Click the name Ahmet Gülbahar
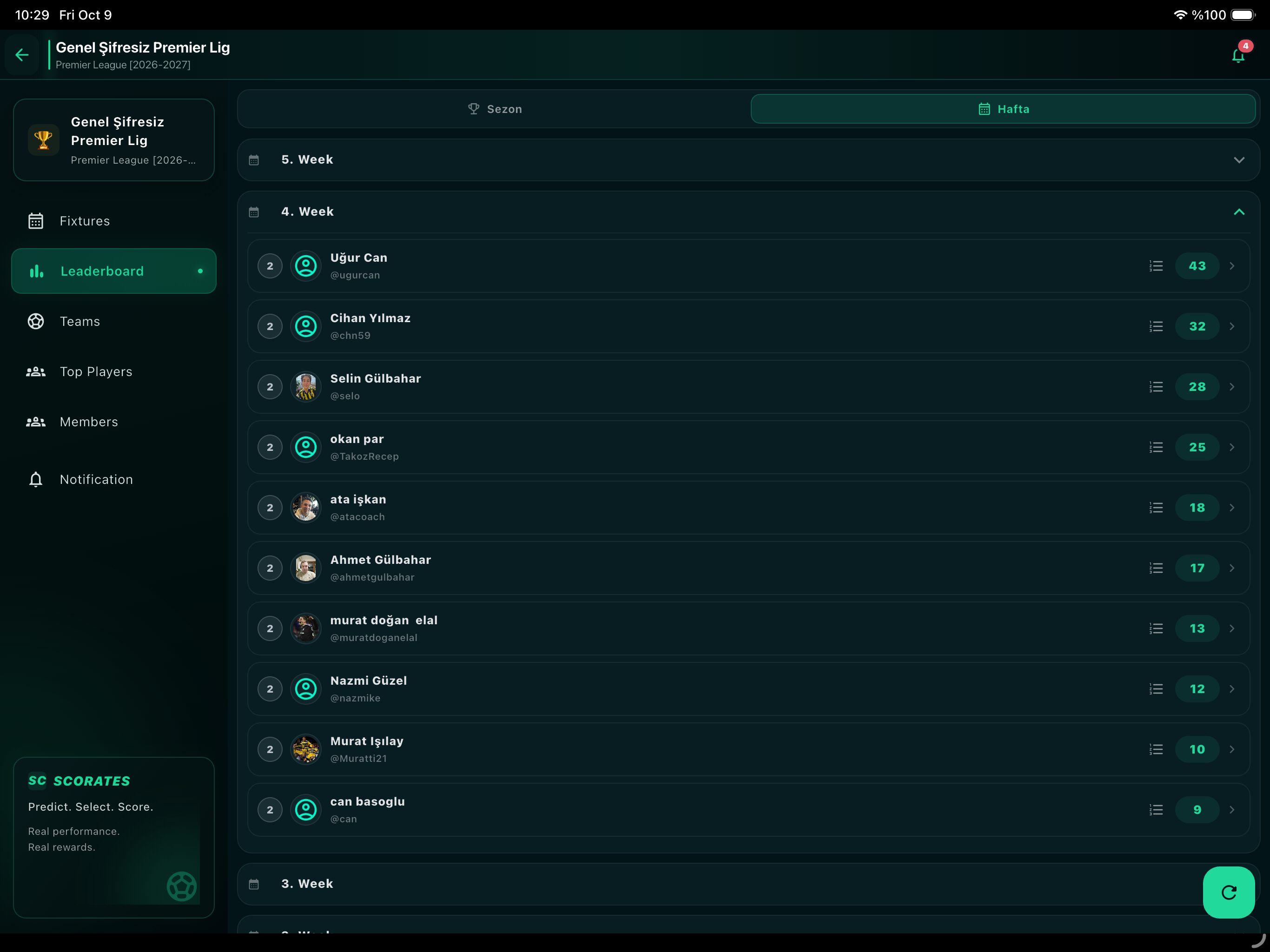Viewport: 1270px width, 952px height. point(381,560)
